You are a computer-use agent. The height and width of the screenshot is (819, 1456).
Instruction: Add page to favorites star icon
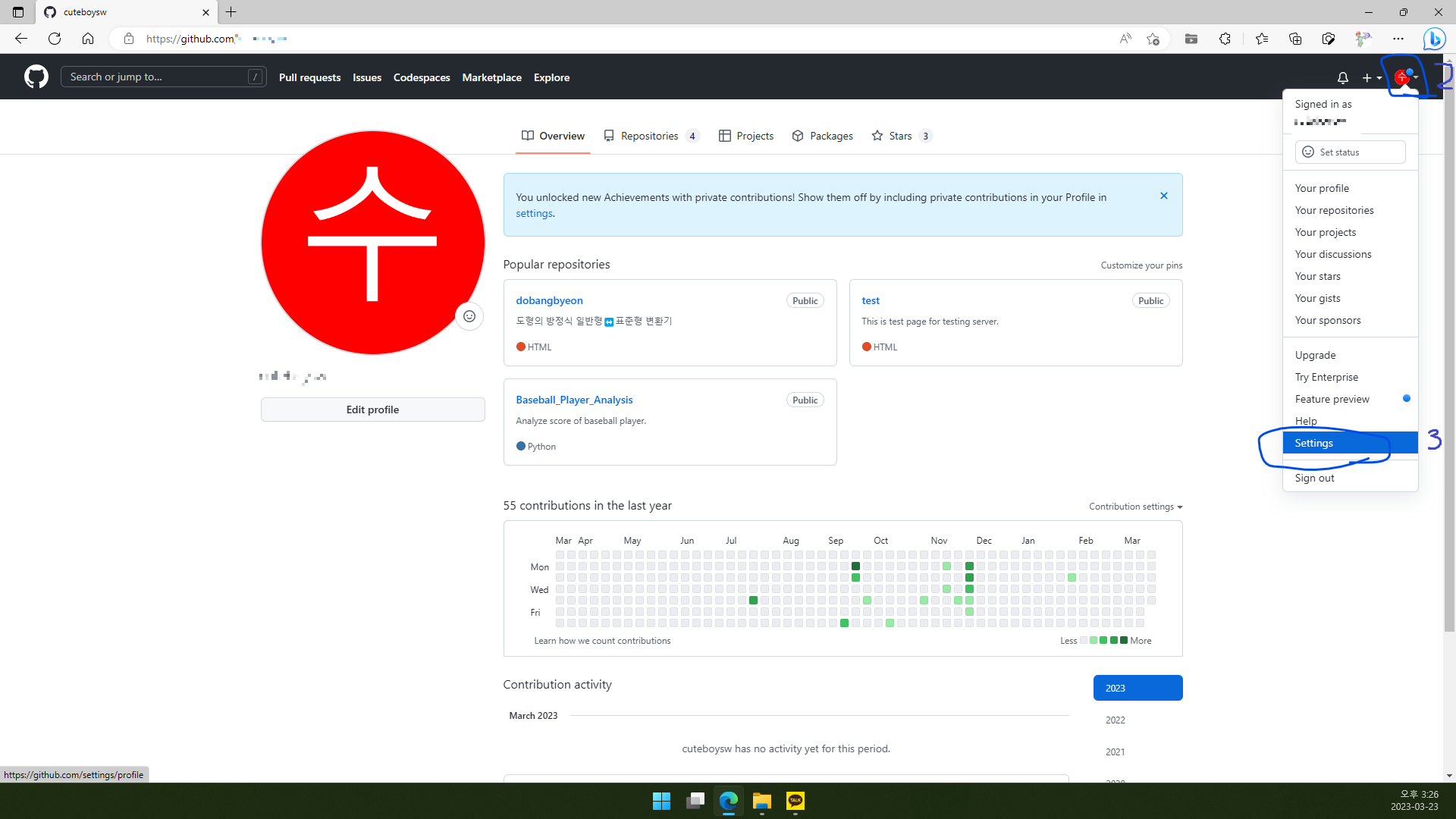(x=1153, y=39)
